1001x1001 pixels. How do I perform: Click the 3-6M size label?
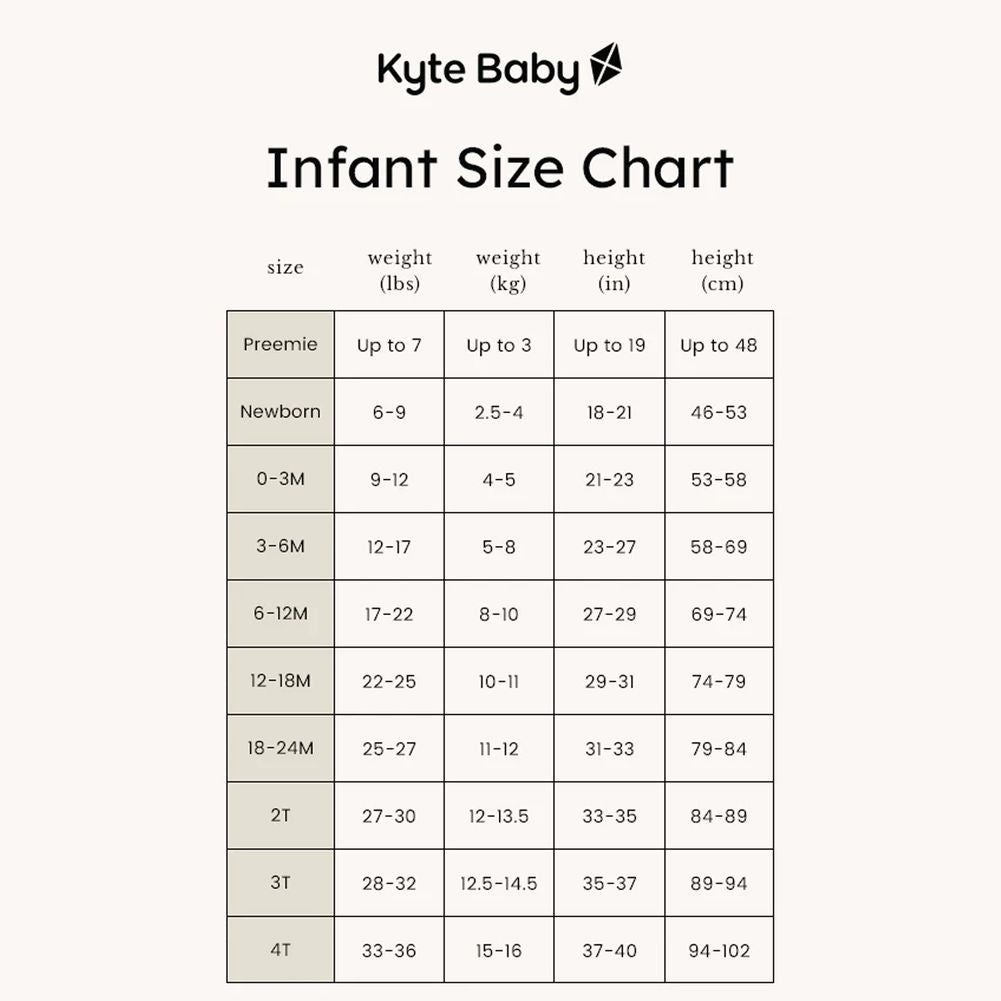coord(280,546)
